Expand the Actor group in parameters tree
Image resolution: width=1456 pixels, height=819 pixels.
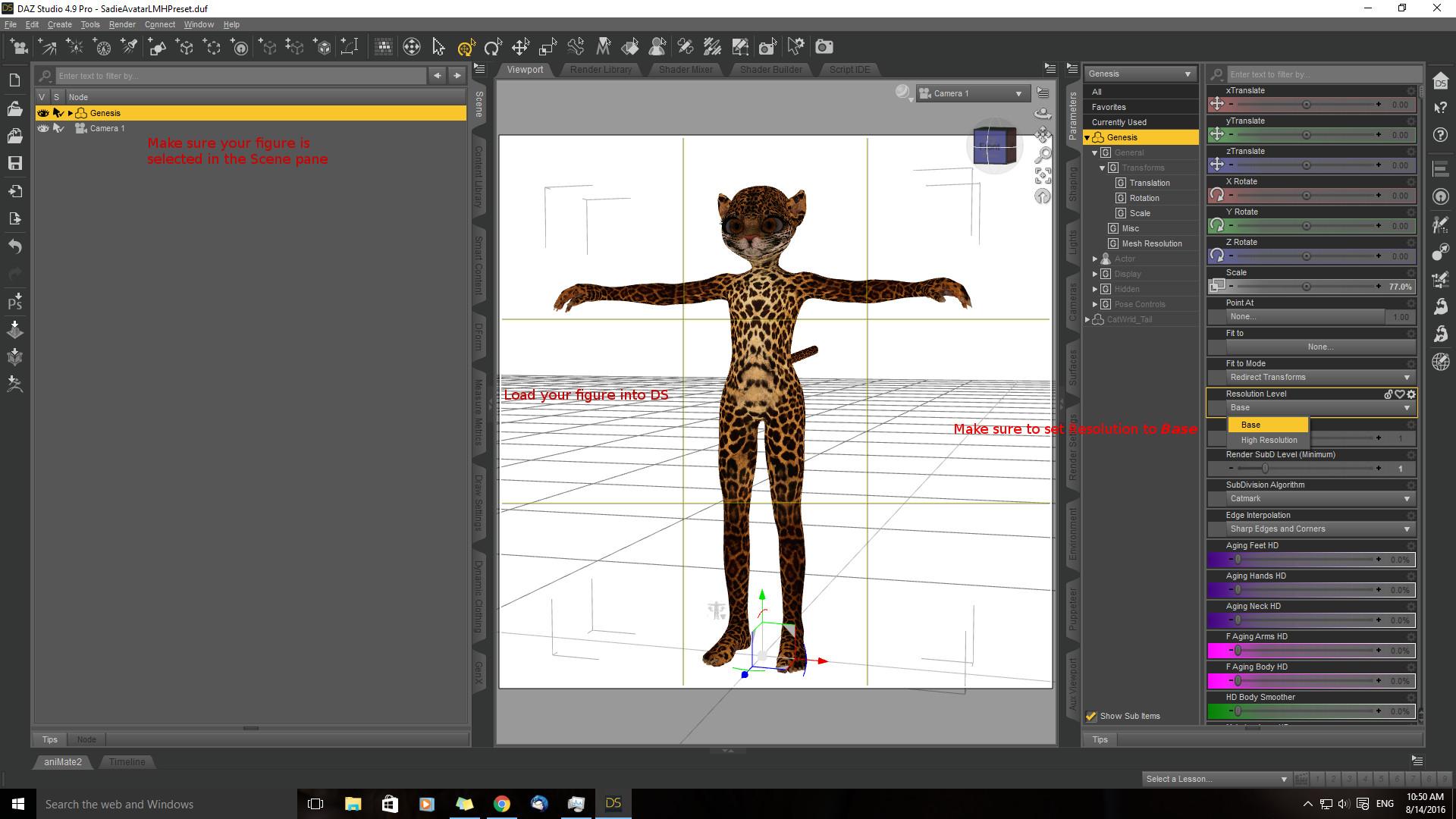tap(1094, 259)
